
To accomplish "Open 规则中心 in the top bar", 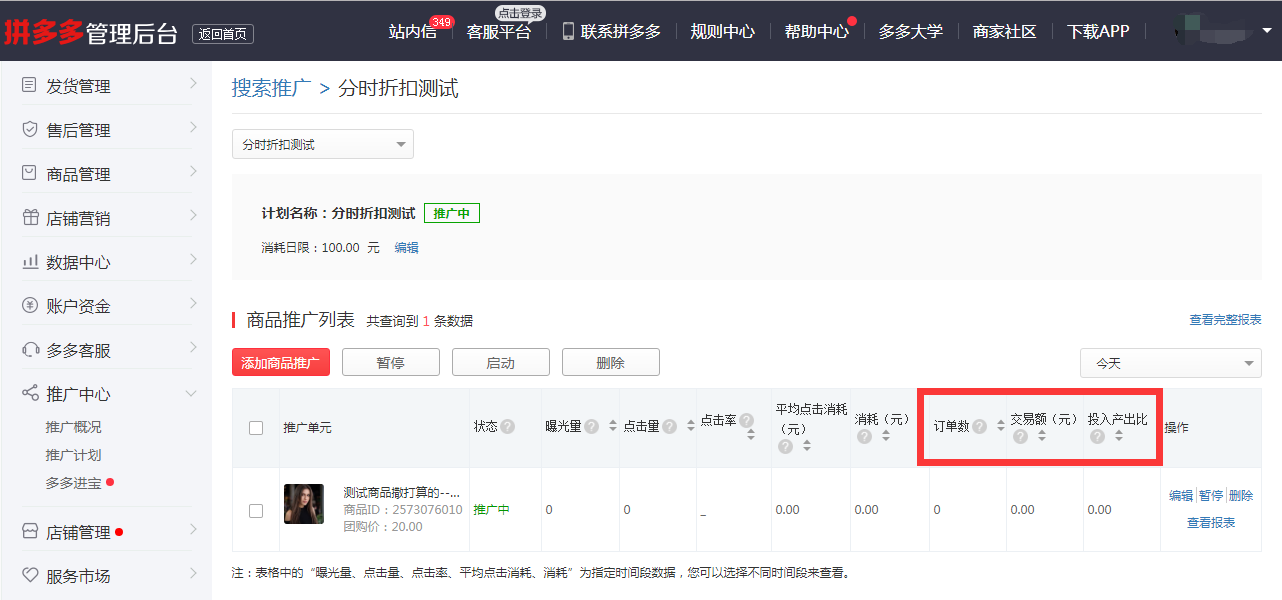I will click(722, 32).
